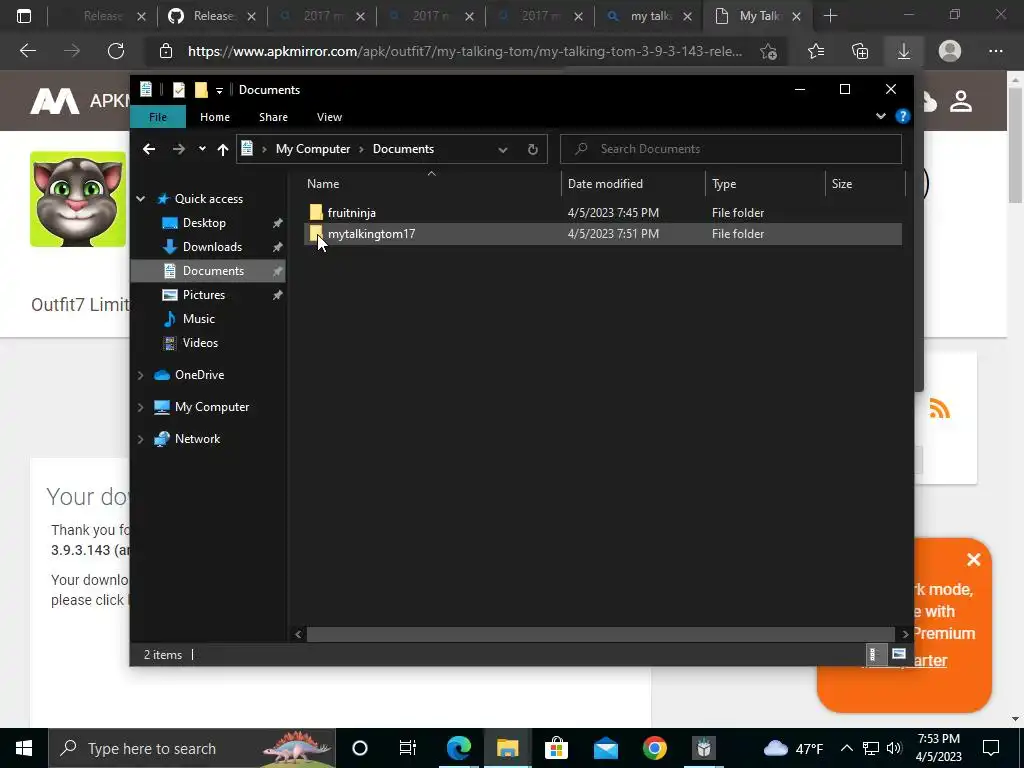
Task: Click the horizontal scrollbar in file list
Action: (x=601, y=634)
